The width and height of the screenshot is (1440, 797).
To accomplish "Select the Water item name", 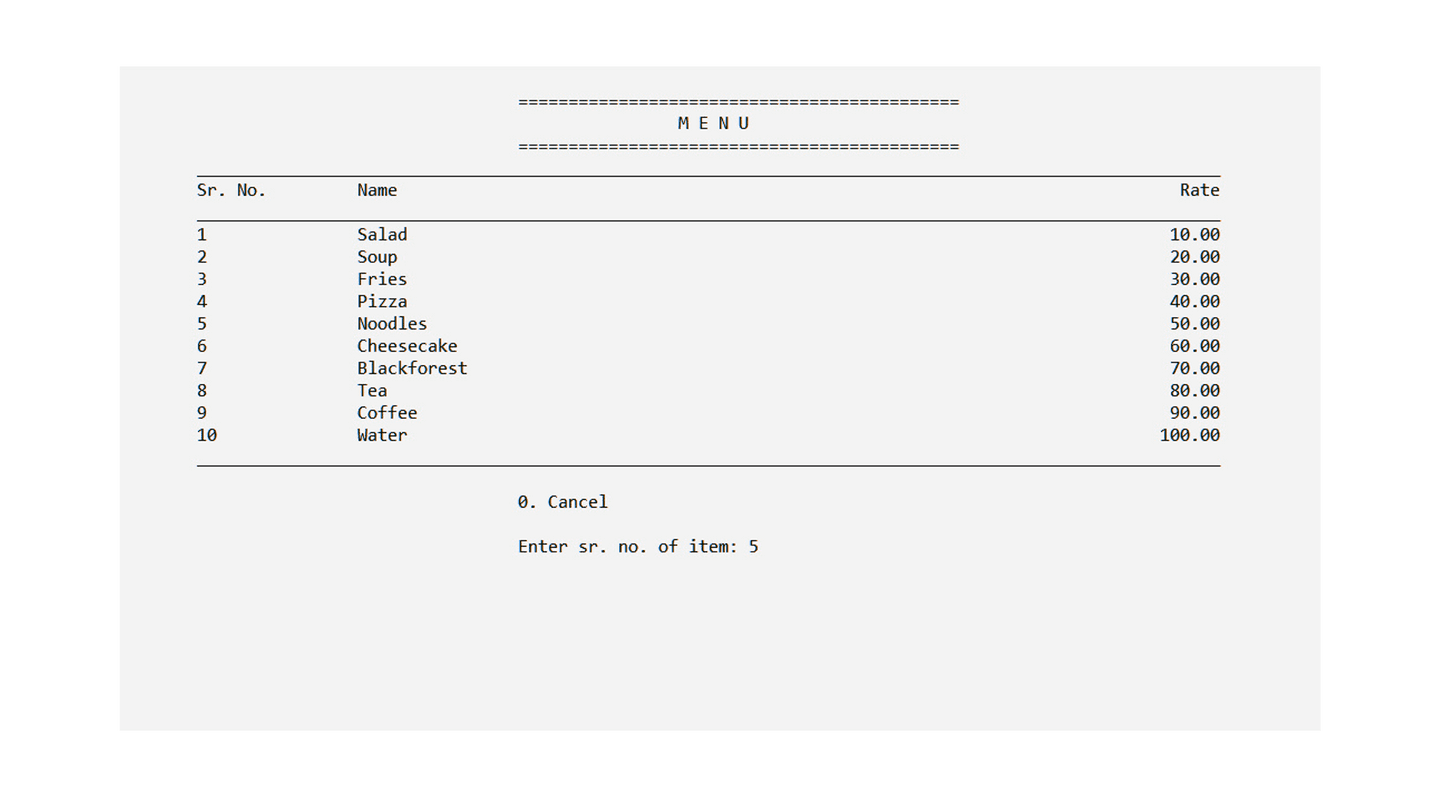I will tap(382, 435).
